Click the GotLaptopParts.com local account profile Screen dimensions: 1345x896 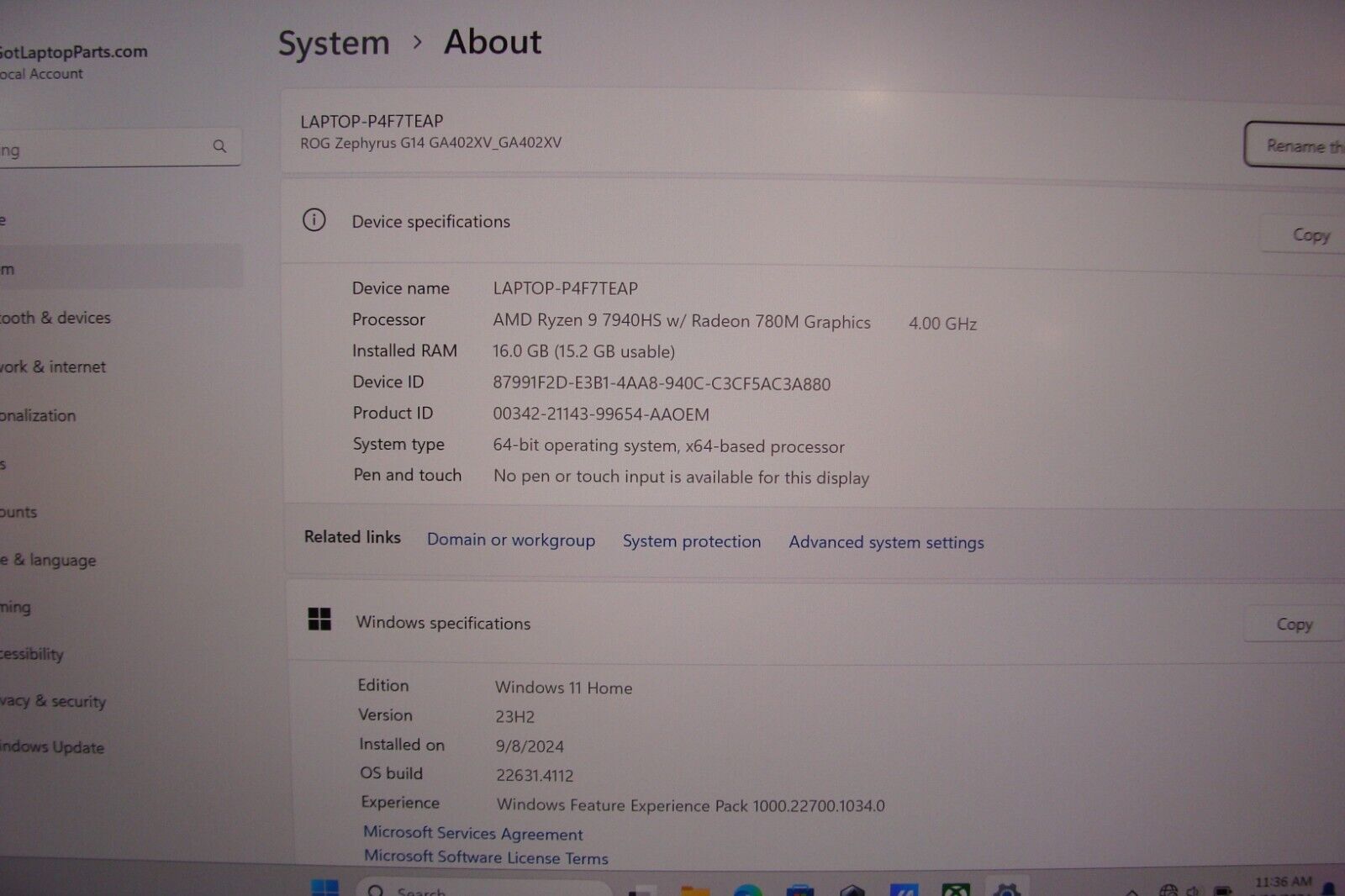coord(74,61)
